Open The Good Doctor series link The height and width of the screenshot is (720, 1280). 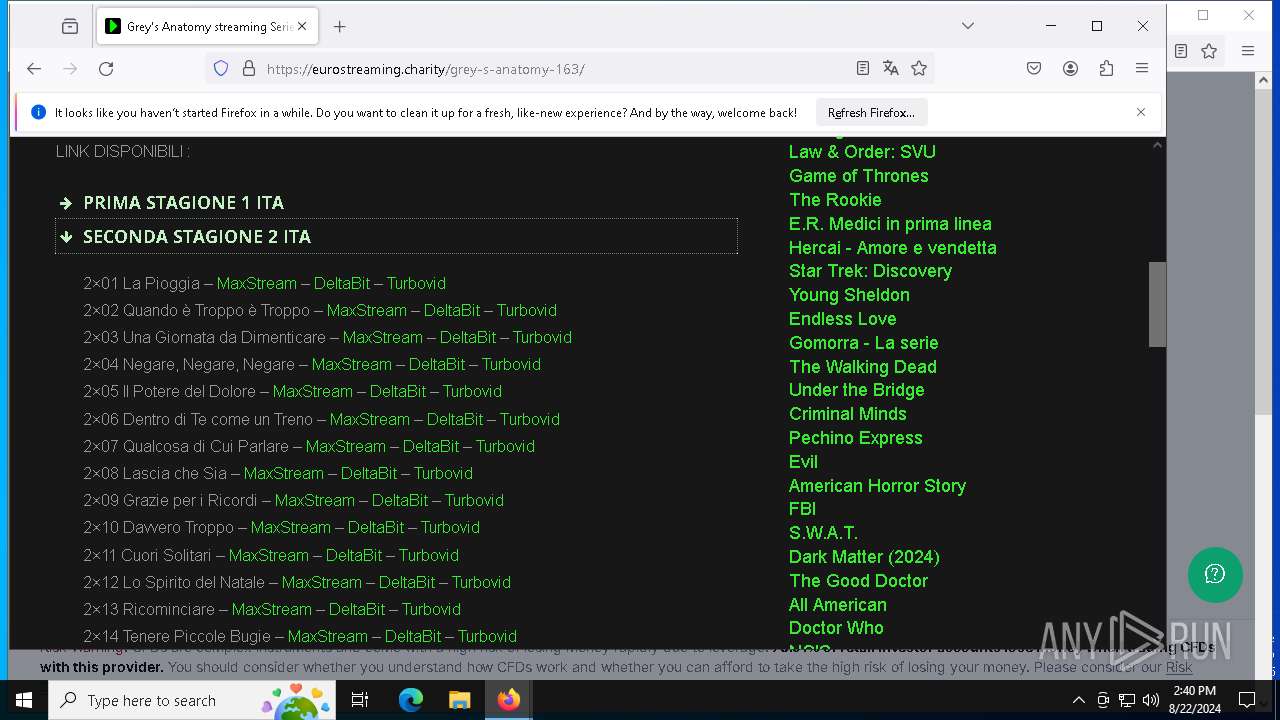click(858, 581)
